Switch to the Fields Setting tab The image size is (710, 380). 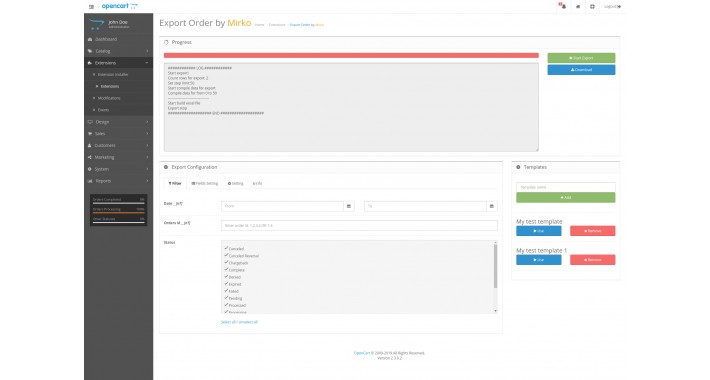click(205, 183)
